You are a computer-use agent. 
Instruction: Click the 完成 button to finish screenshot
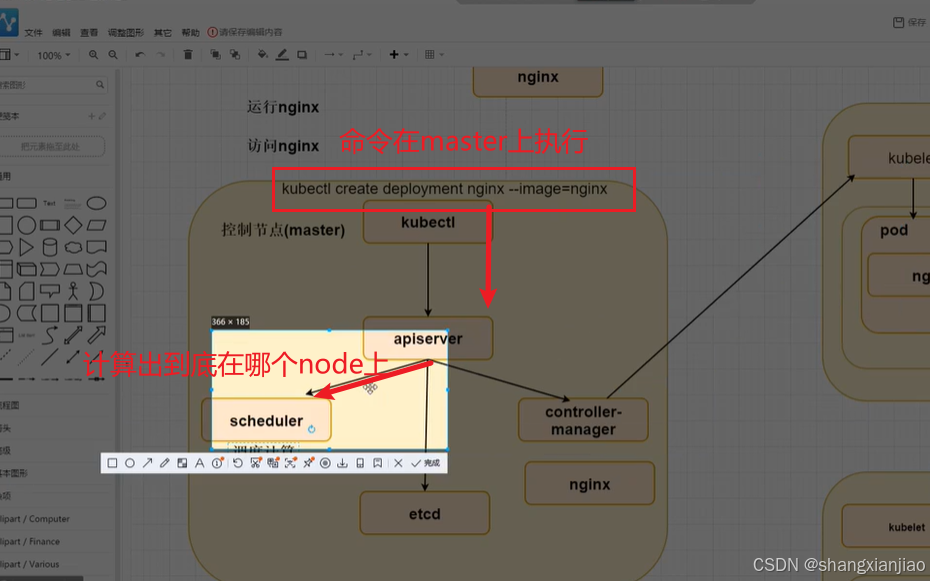[x=426, y=463]
